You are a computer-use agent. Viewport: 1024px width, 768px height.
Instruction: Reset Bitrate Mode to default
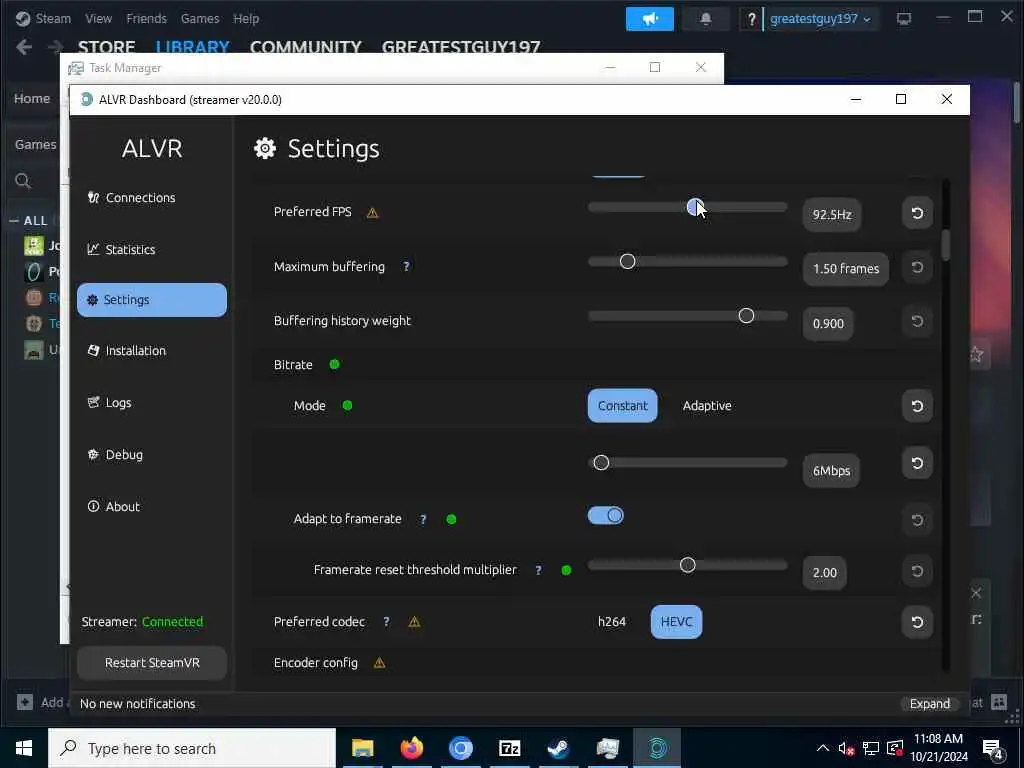[917, 406]
